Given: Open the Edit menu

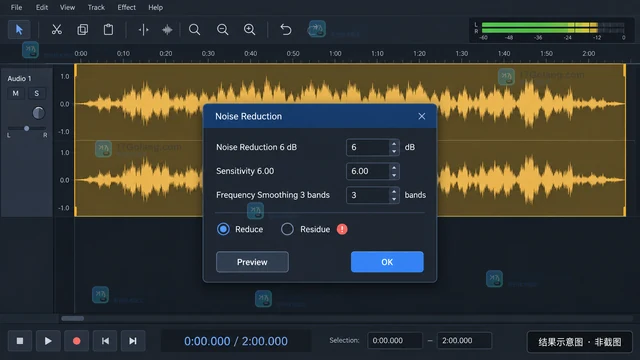Looking at the screenshot, I should [42, 7].
